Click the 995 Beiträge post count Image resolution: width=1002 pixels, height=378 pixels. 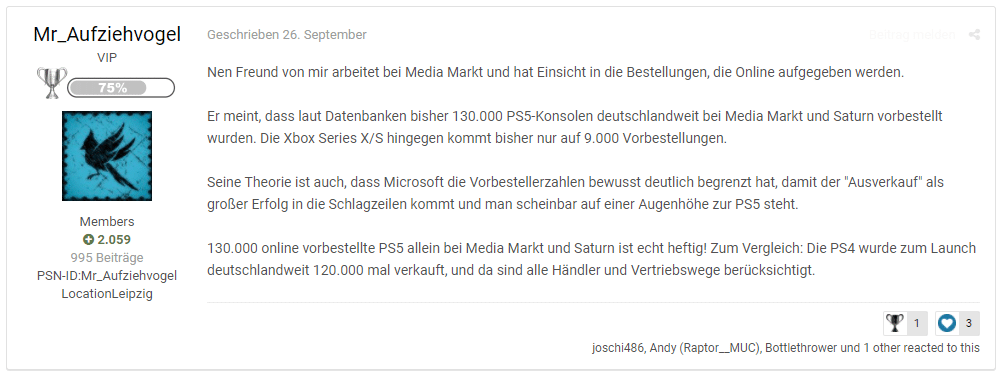click(x=107, y=258)
